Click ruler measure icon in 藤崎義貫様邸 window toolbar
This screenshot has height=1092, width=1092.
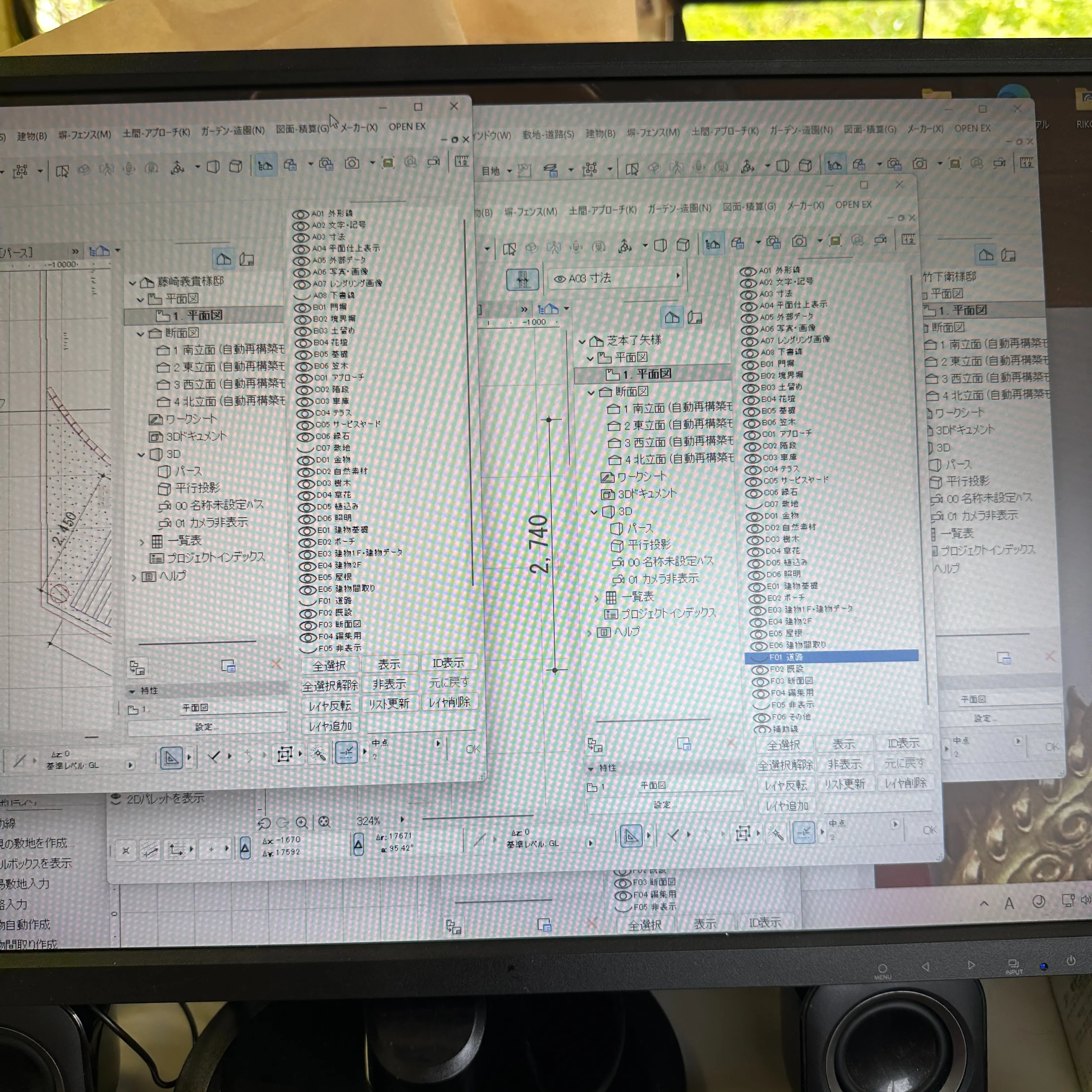coord(461,162)
